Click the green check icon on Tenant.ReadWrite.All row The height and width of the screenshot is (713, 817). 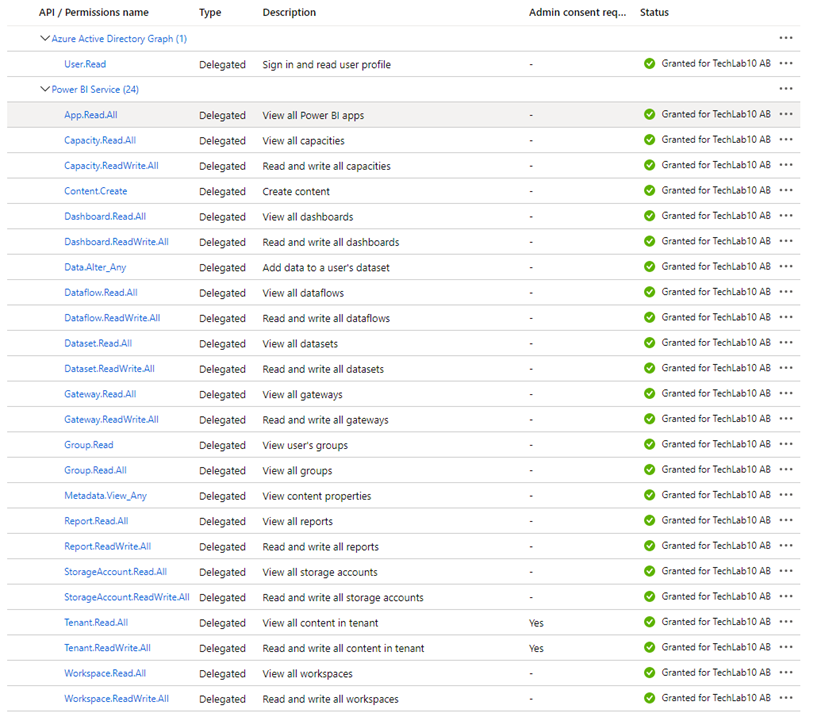coord(651,647)
